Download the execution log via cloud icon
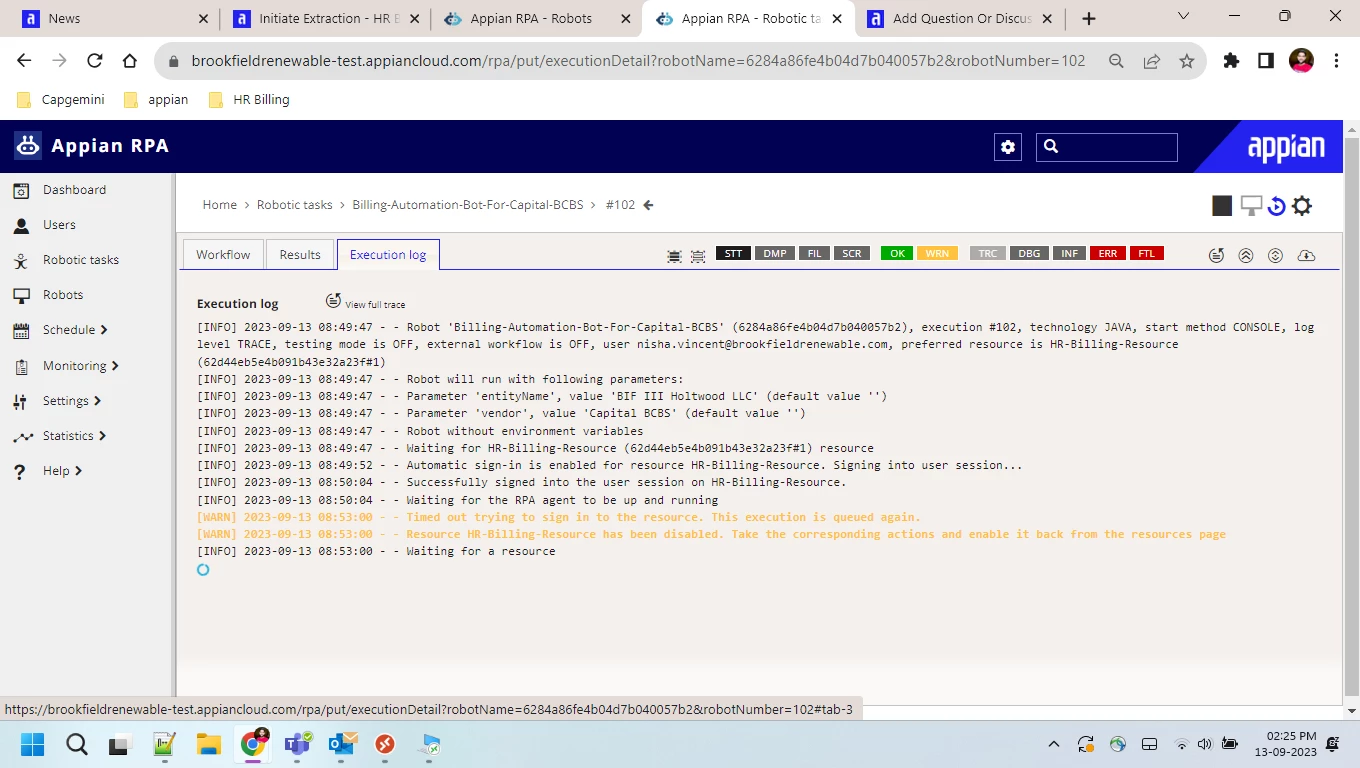The width and height of the screenshot is (1360, 768). click(1306, 255)
